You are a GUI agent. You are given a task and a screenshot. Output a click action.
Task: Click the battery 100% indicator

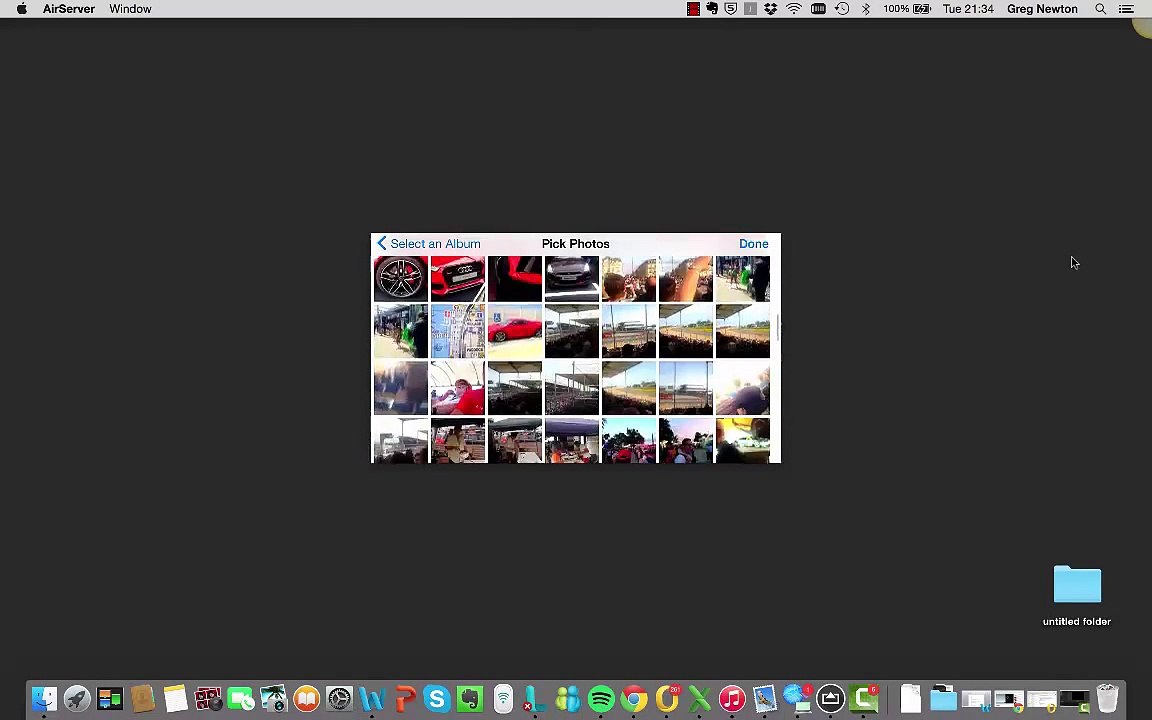(907, 9)
